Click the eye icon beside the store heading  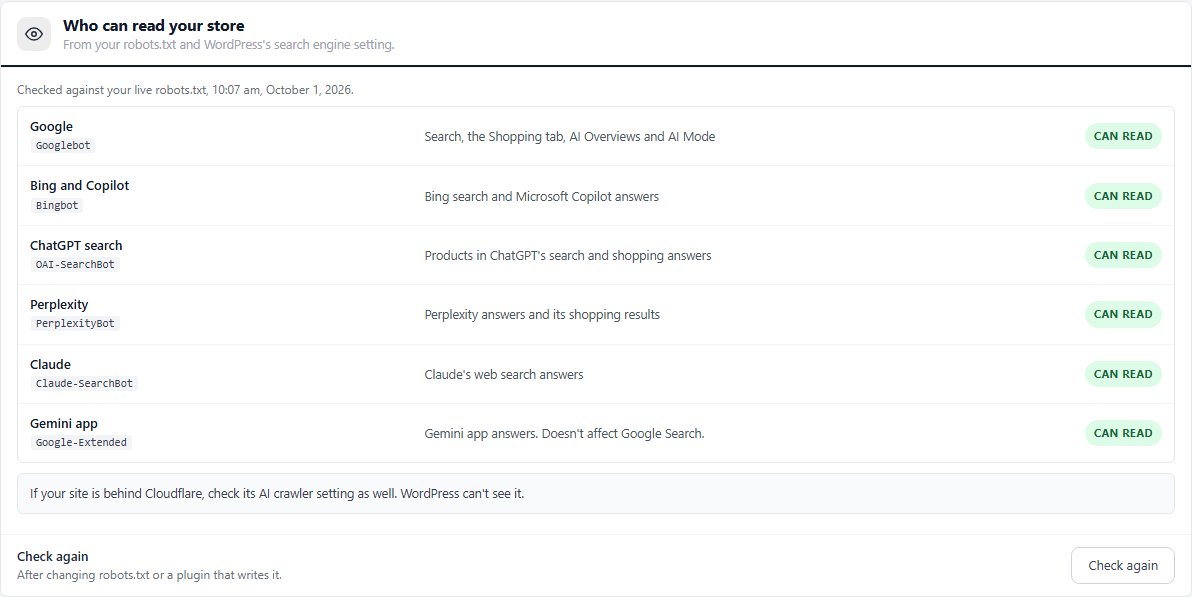[34, 34]
